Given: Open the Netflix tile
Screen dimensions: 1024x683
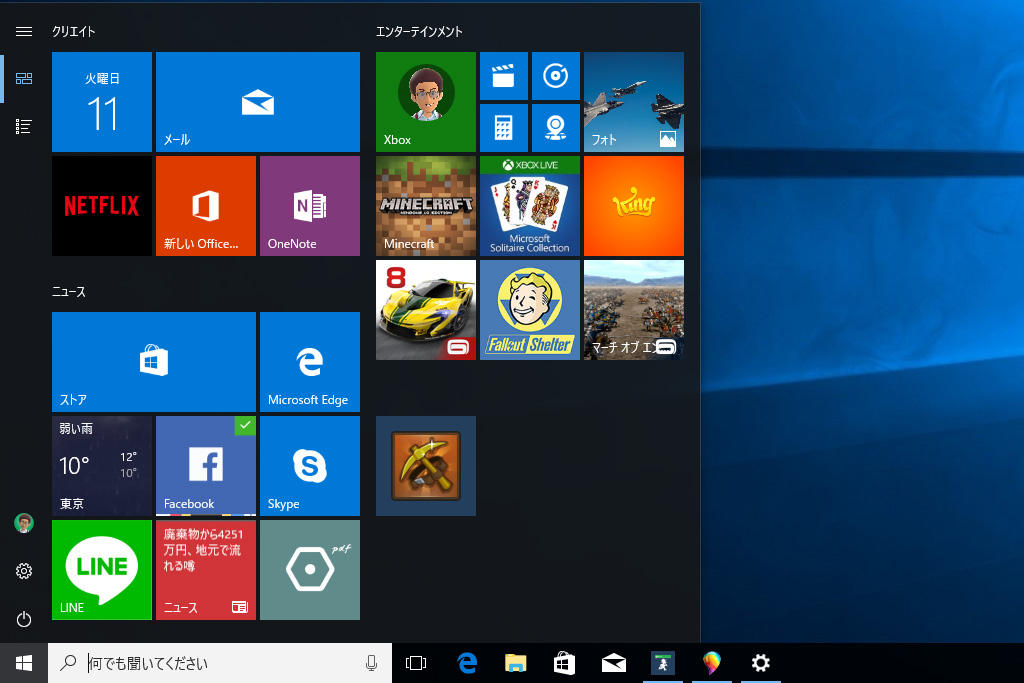Looking at the screenshot, I should [x=102, y=206].
